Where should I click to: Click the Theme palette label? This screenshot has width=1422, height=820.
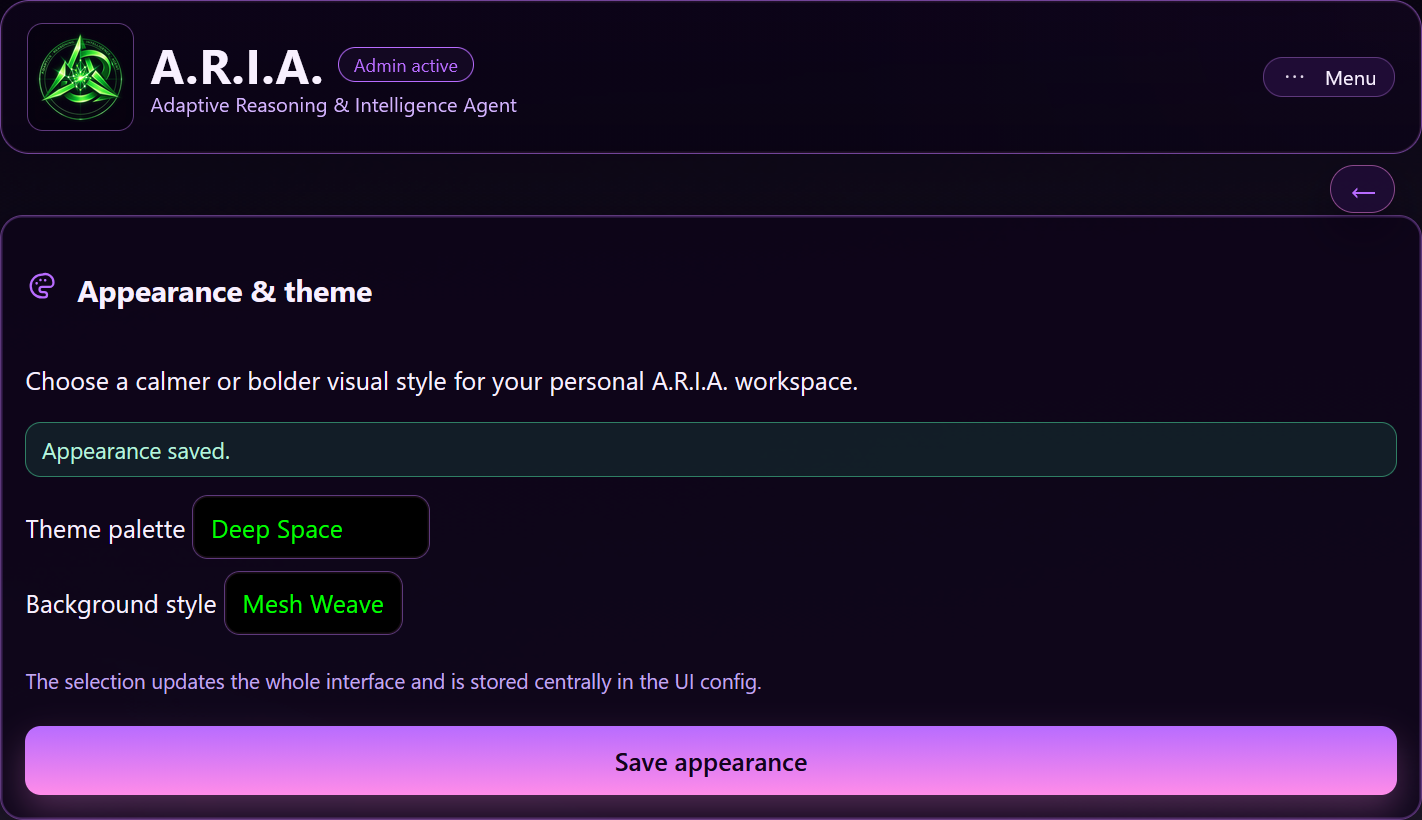click(105, 529)
